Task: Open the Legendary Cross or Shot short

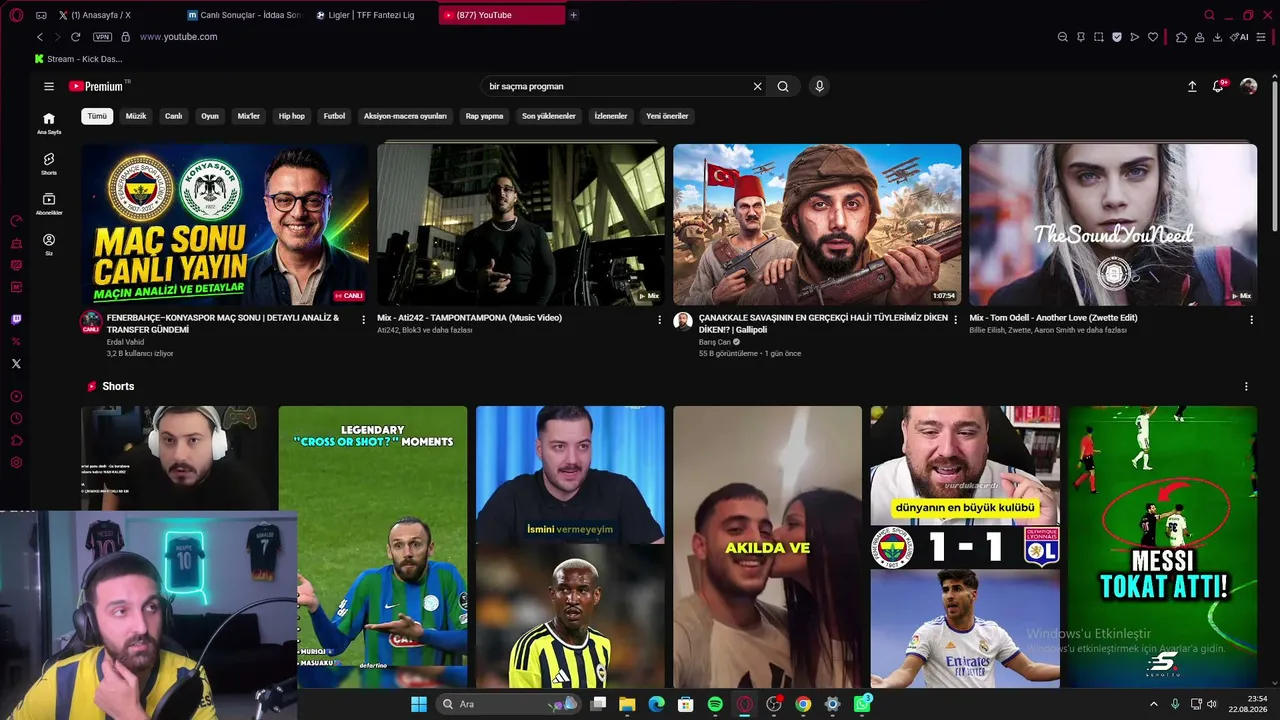Action: pyautogui.click(x=373, y=547)
